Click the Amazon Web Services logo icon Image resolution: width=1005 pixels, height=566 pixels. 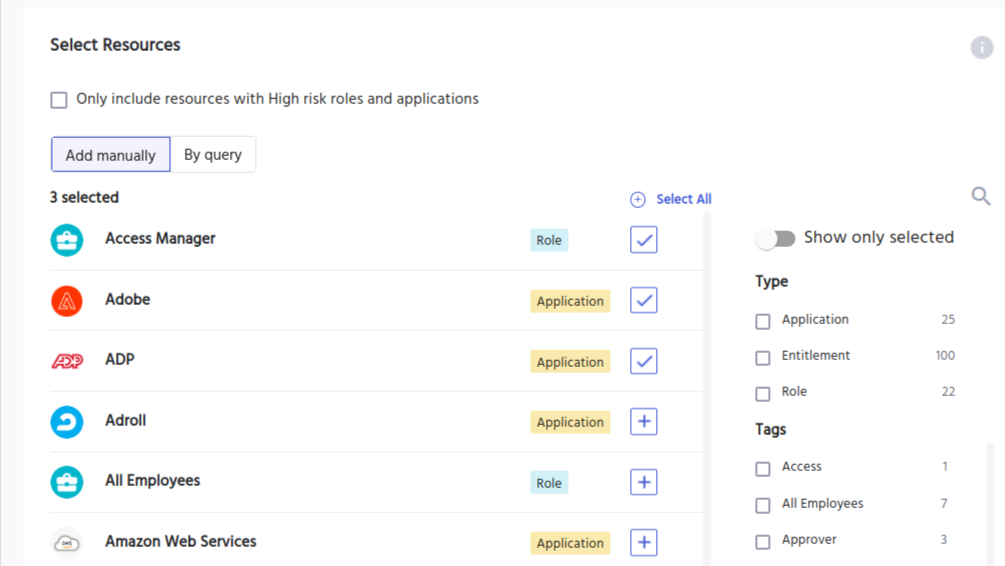coord(67,543)
